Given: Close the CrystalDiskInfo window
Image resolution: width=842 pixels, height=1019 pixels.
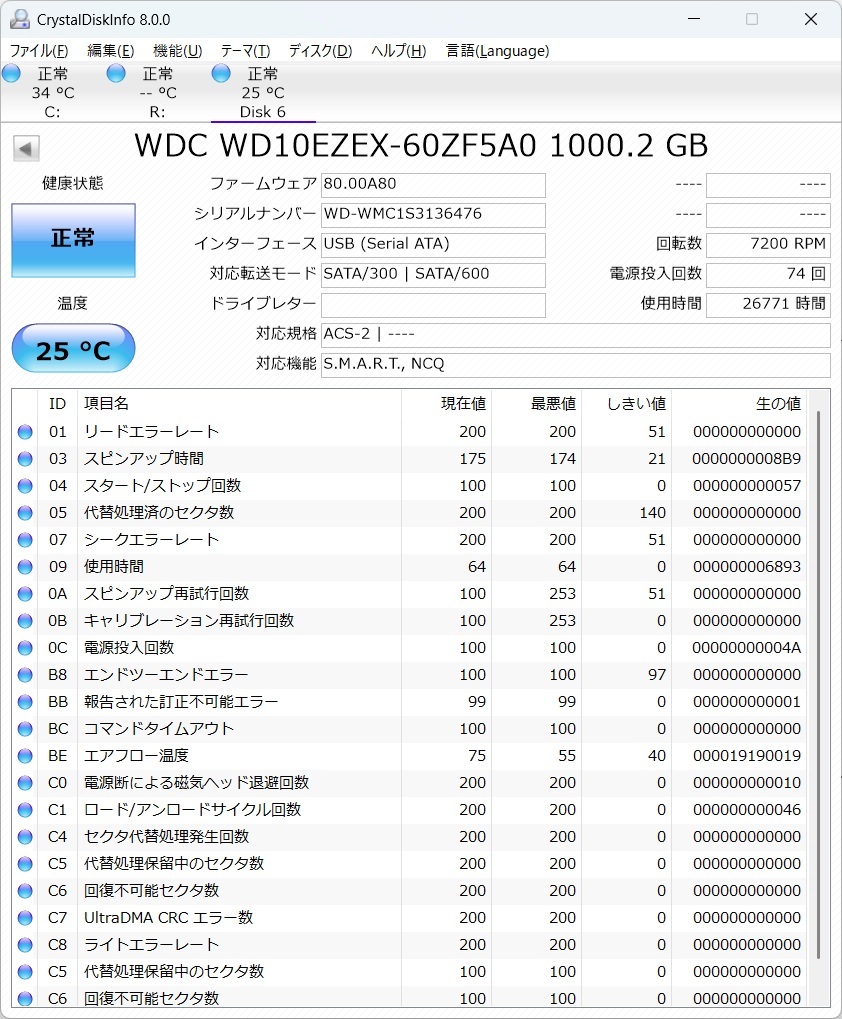Looking at the screenshot, I should coord(811,19).
